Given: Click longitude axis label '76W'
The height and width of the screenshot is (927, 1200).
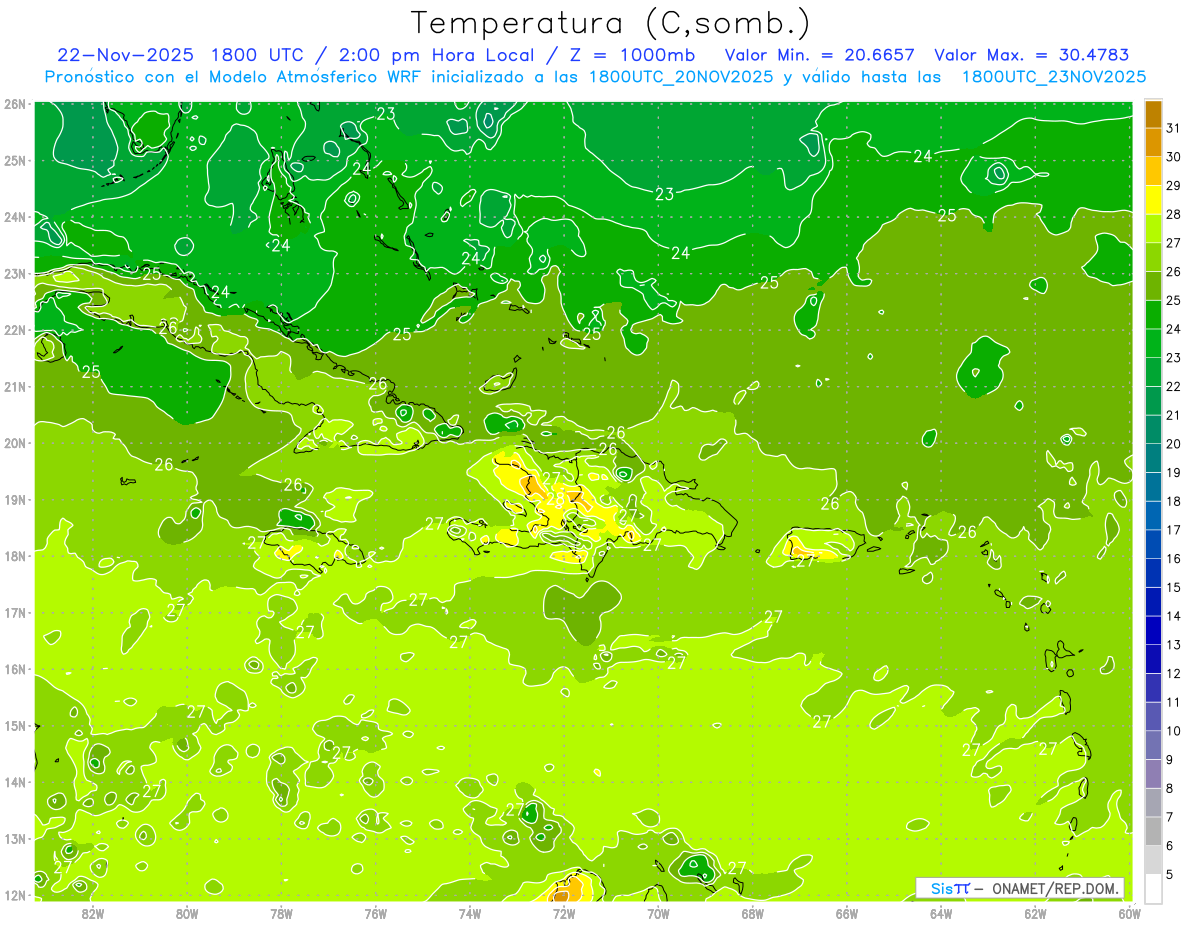Looking at the screenshot, I should pos(376,912).
